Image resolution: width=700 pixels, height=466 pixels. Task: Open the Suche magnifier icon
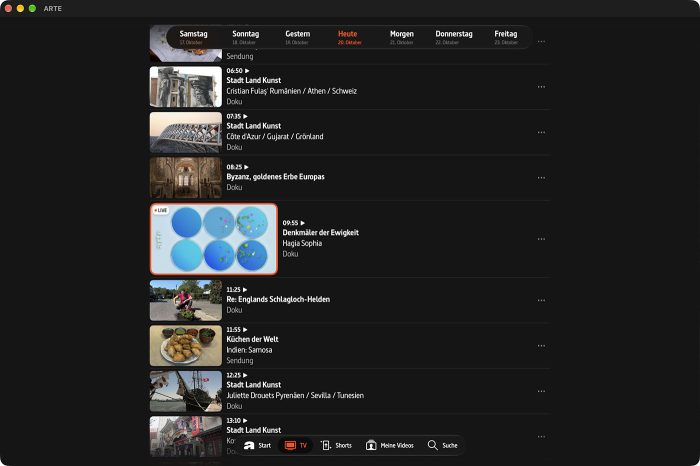click(x=433, y=445)
